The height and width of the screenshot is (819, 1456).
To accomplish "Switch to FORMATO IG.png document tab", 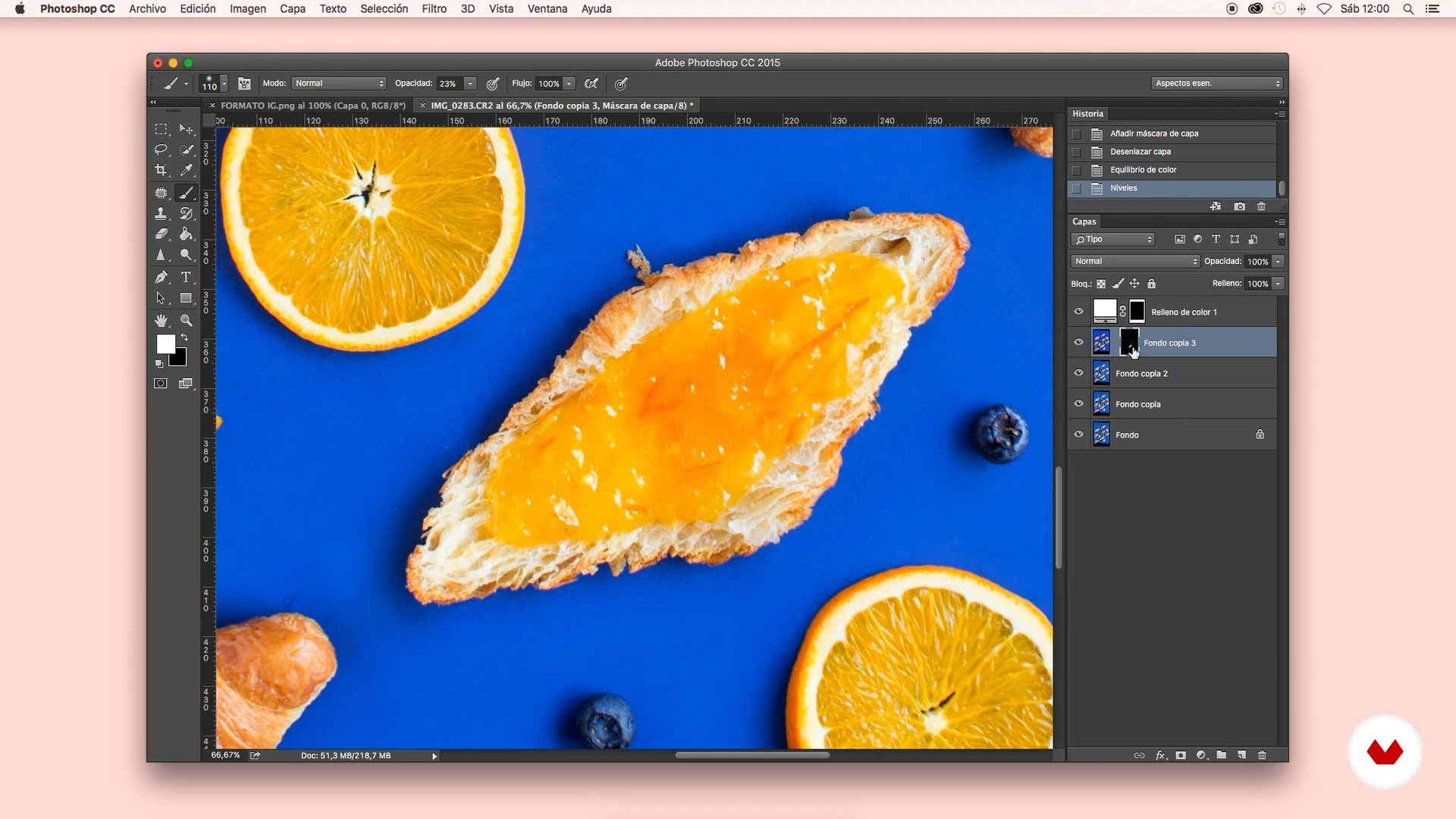I will 313,105.
